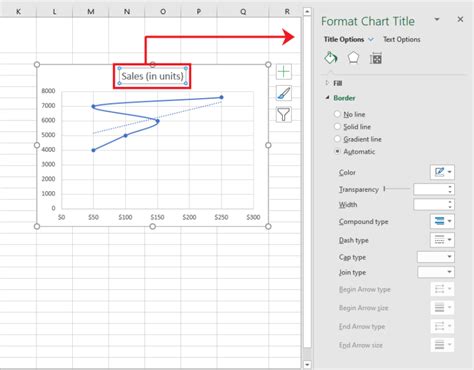Open the Join type dropdown

click(x=436, y=272)
